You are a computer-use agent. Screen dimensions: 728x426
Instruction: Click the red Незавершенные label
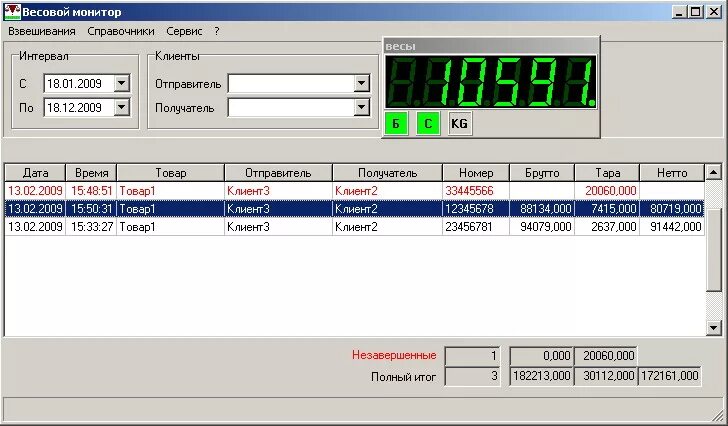[x=394, y=355]
